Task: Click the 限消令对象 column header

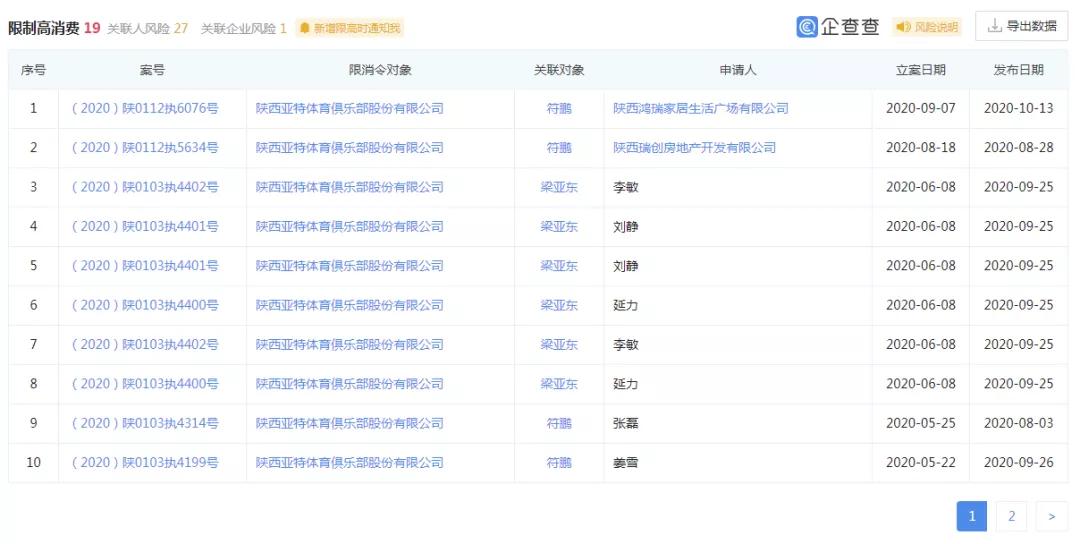Action: pyautogui.click(x=380, y=70)
